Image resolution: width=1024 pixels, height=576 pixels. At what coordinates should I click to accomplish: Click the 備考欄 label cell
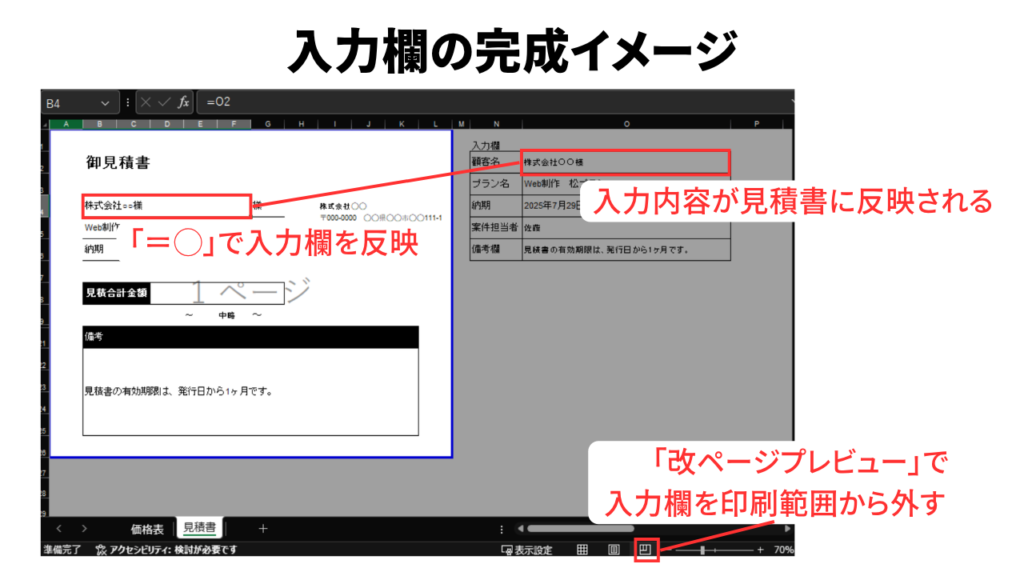click(x=496, y=249)
